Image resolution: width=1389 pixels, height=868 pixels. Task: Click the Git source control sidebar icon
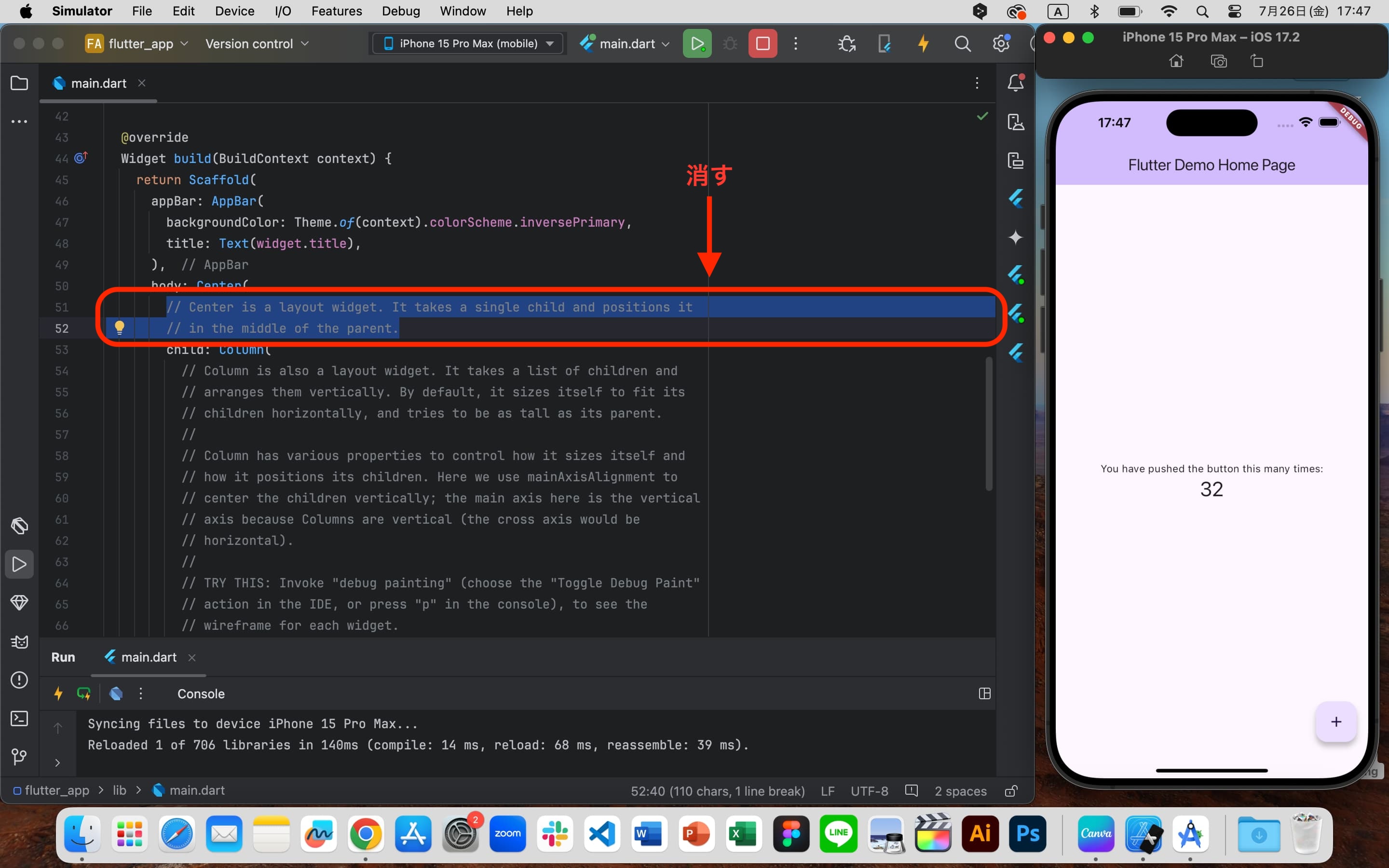click(20, 756)
